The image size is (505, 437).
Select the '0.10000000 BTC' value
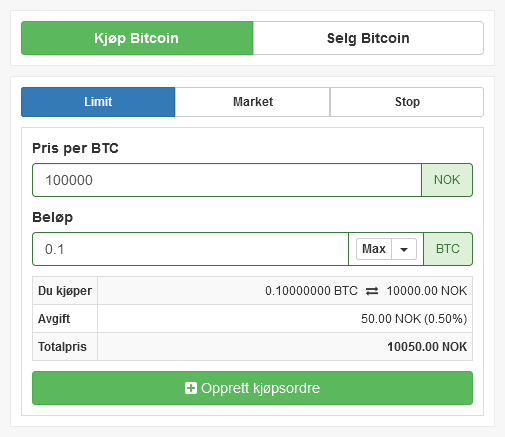[311, 291]
